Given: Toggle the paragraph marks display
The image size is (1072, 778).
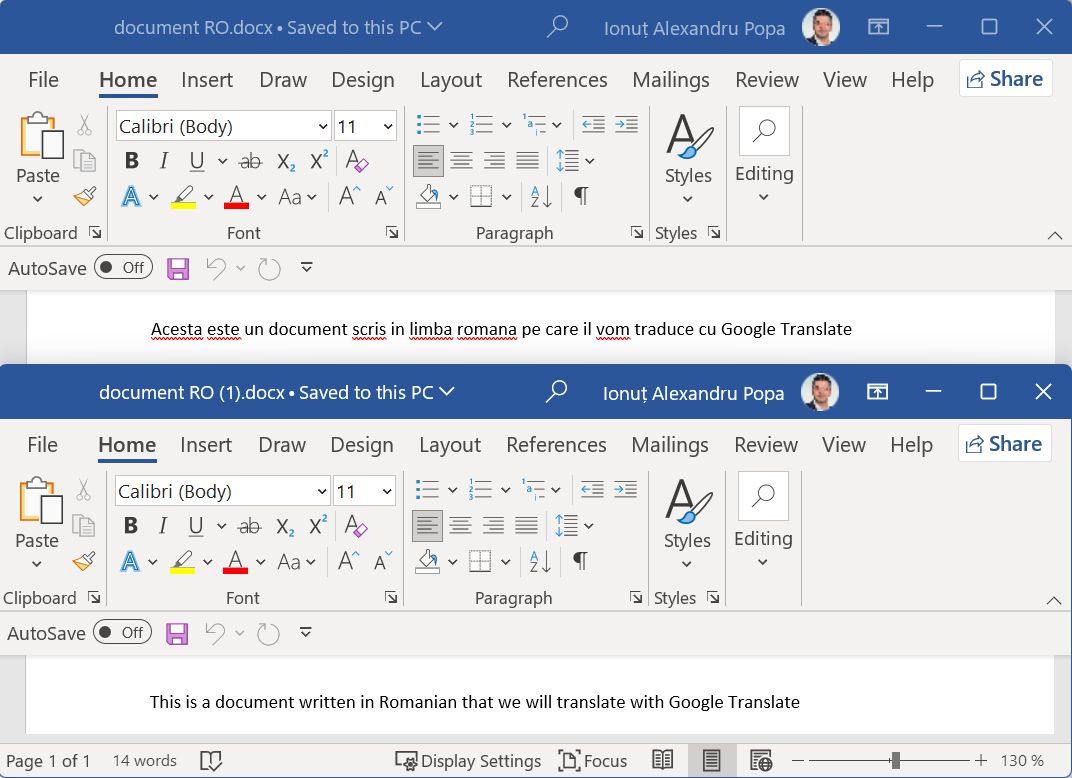Looking at the screenshot, I should [580, 197].
